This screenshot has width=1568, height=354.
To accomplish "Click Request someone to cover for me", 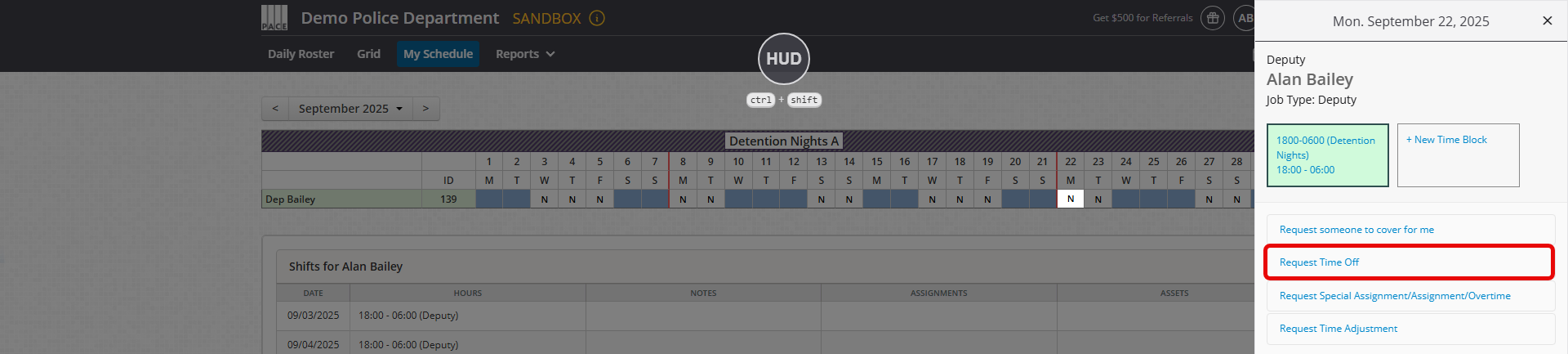I will [1356, 230].
